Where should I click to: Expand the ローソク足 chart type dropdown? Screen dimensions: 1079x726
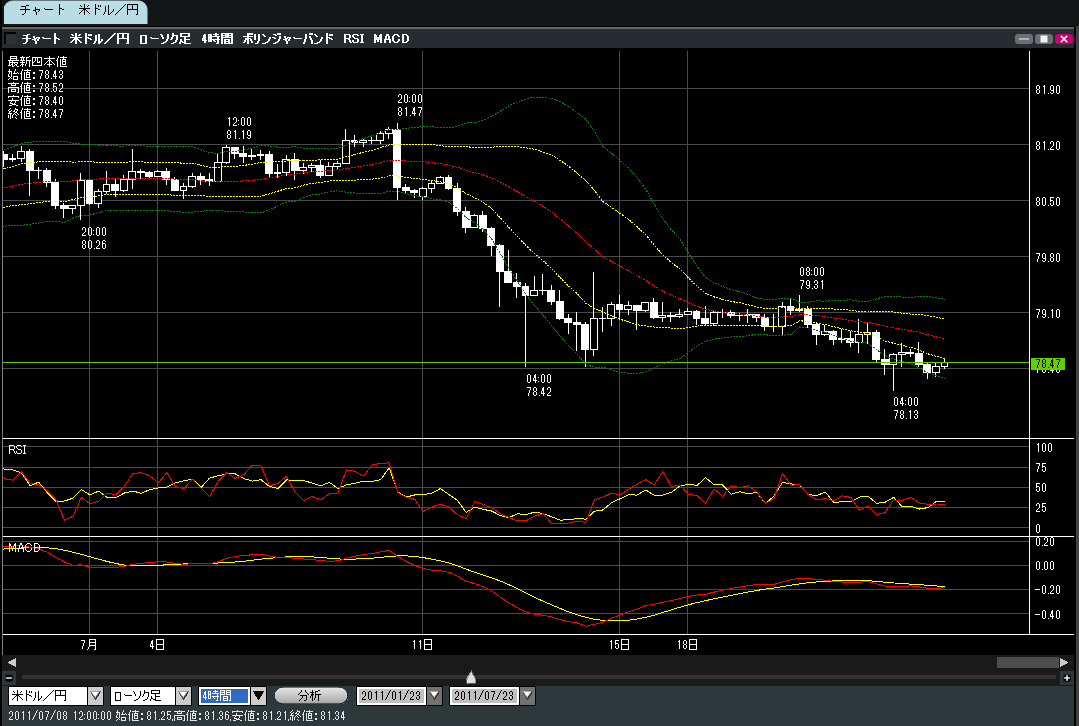tap(183, 695)
